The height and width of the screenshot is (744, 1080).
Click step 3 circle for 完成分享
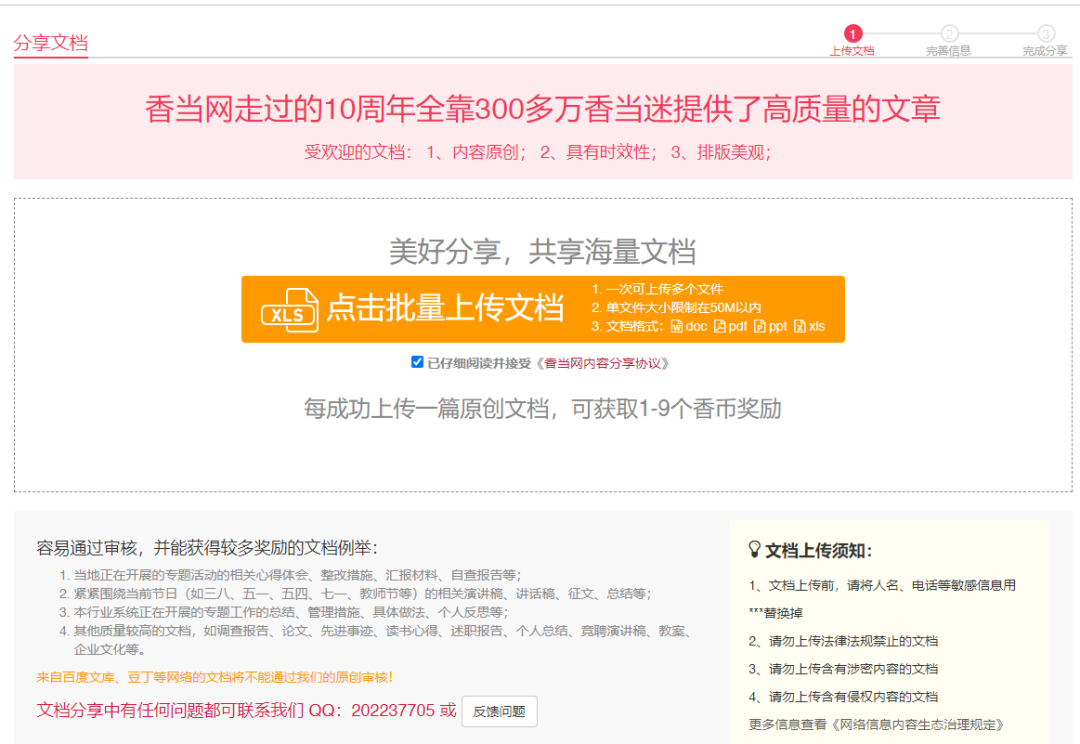[1046, 34]
